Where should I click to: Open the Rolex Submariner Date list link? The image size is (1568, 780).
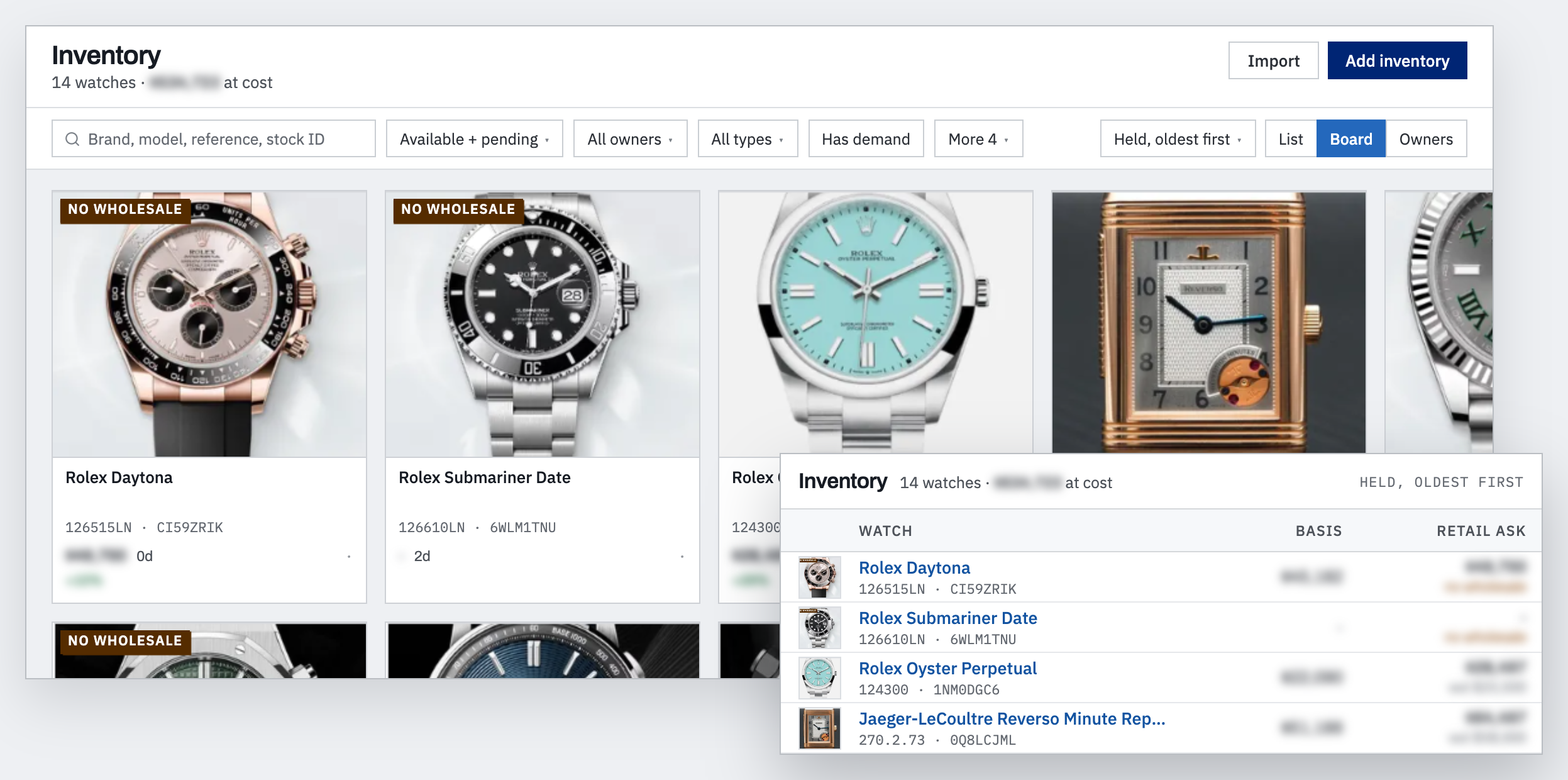point(947,618)
